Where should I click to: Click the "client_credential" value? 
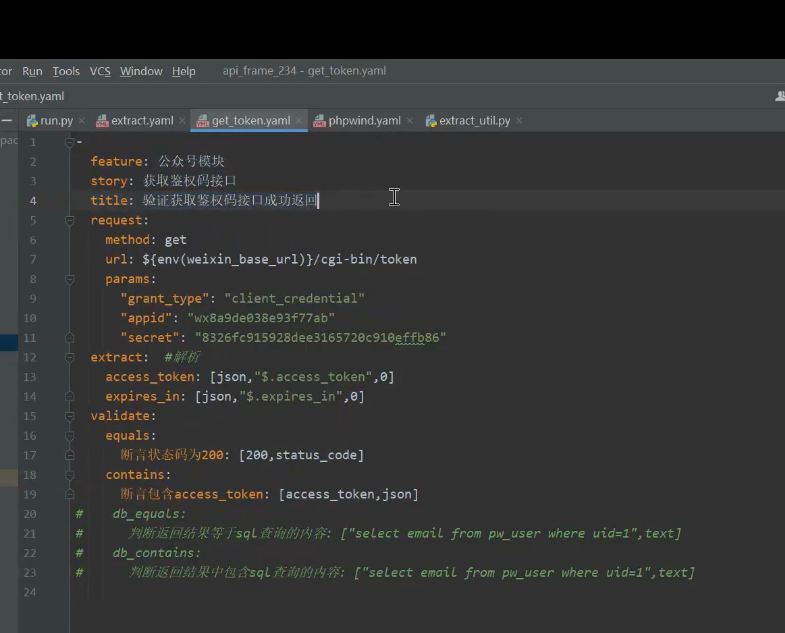click(x=294, y=298)
